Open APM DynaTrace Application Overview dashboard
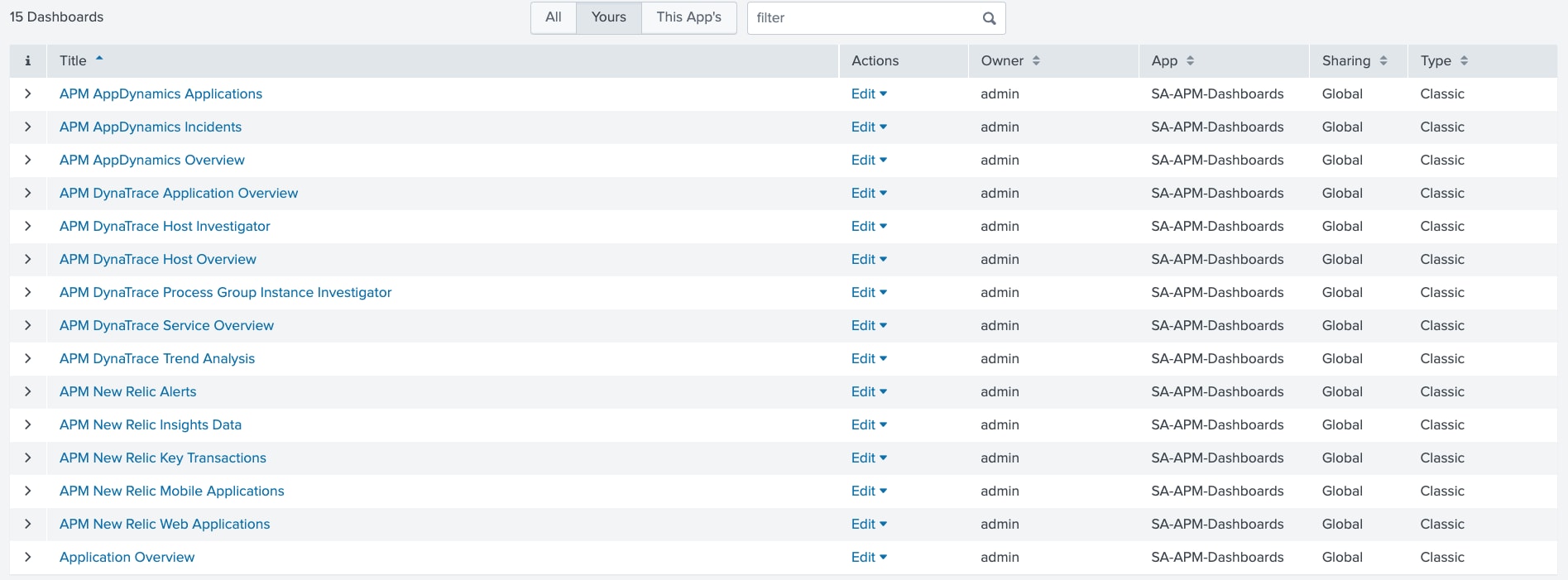 point(179,193)
